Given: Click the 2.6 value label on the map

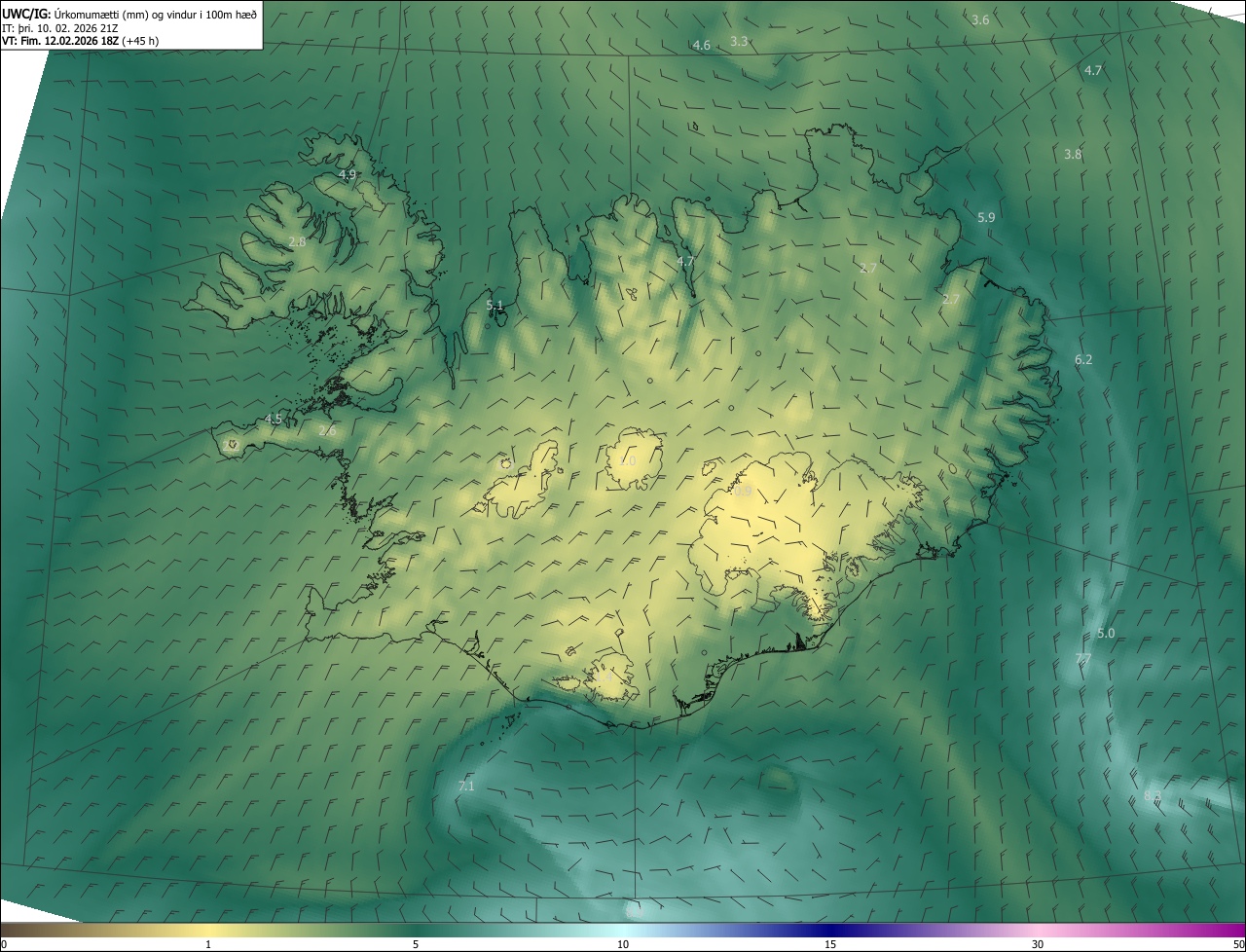Looking at the screenshot, I should (x=327, y=430).
